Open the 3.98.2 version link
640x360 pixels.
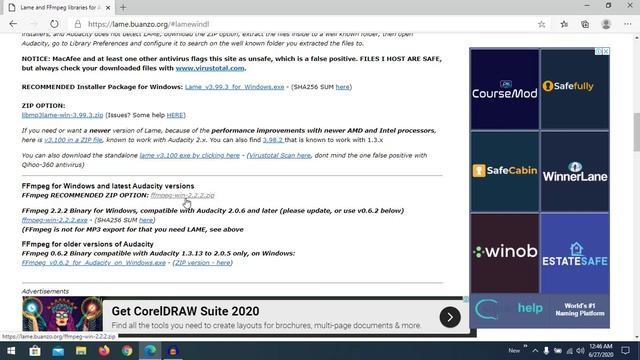[x=273, y=140]
